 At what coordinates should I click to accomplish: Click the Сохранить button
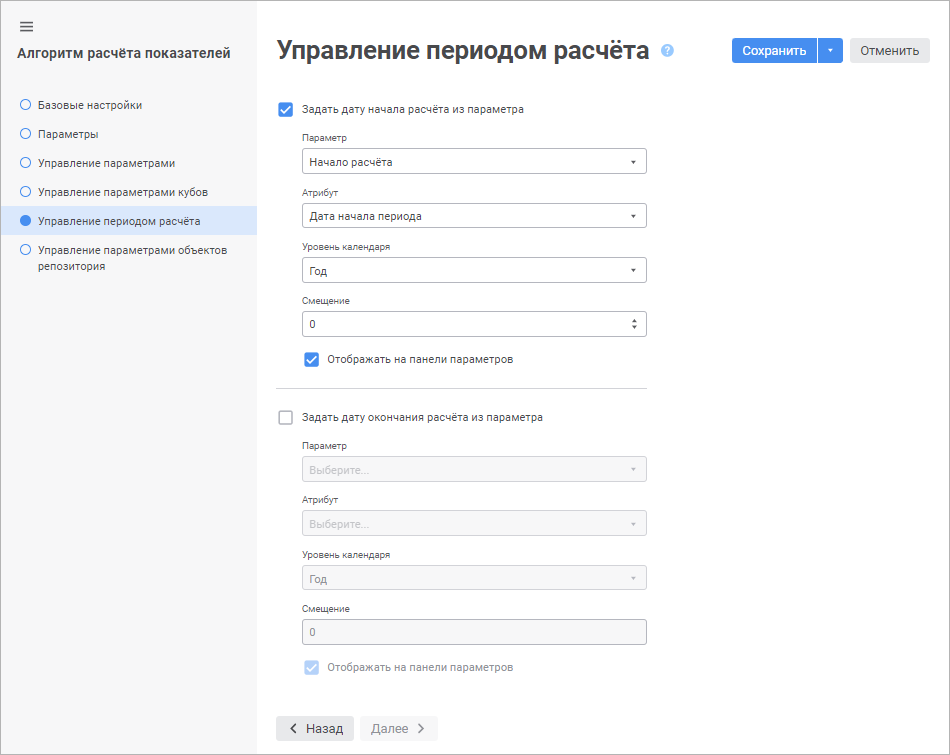tap(774, 51)
